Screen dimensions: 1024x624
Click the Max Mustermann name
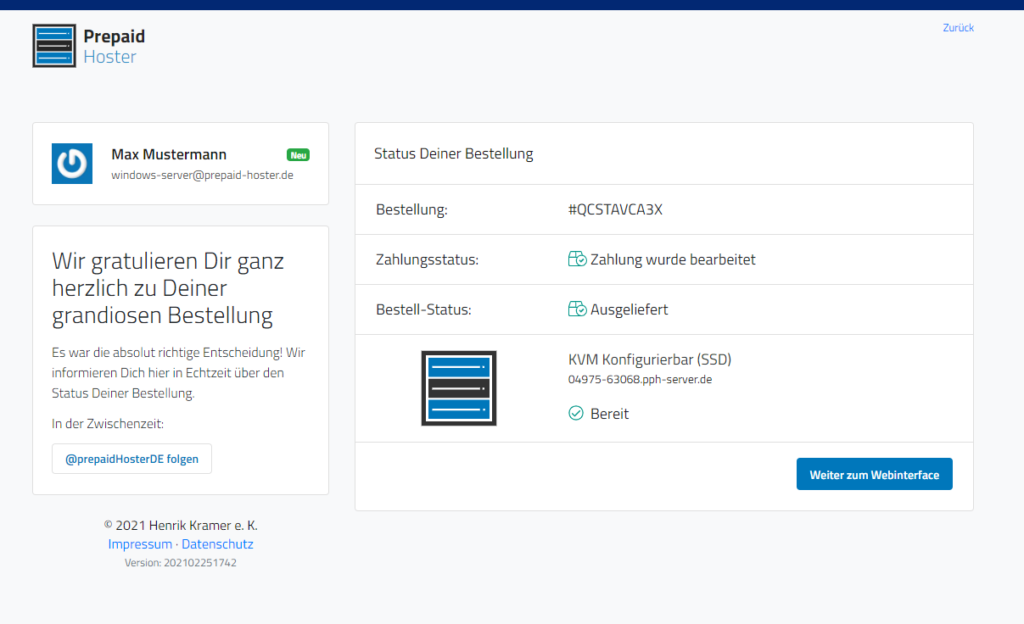coord(168,154)
